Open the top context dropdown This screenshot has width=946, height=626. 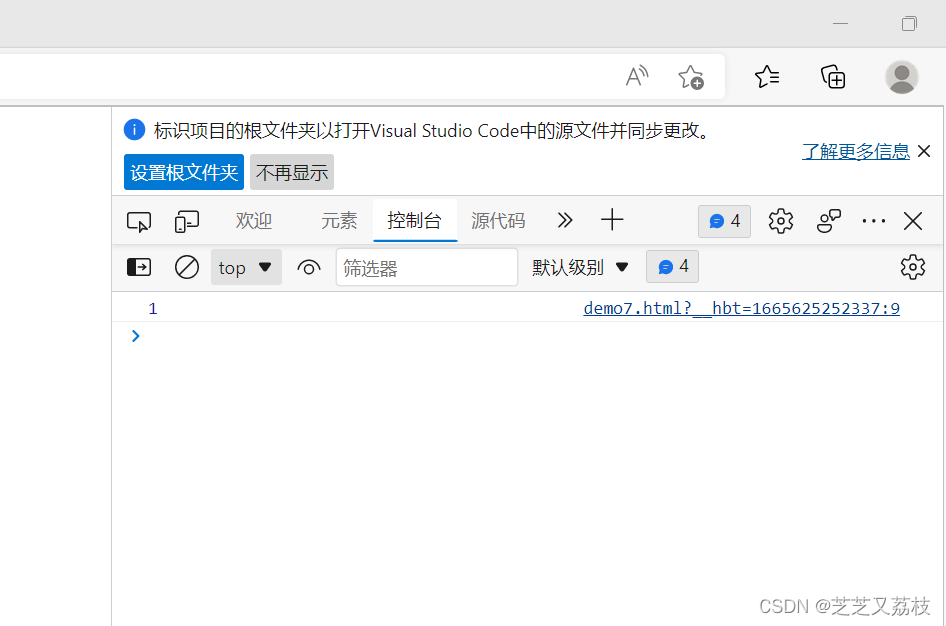coord(246,267)
